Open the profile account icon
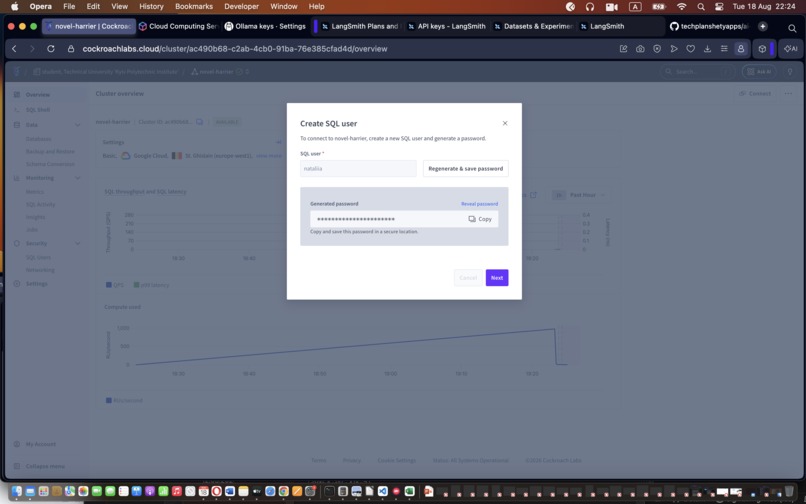This screenshot has height=504, width=806. [741, 49]
